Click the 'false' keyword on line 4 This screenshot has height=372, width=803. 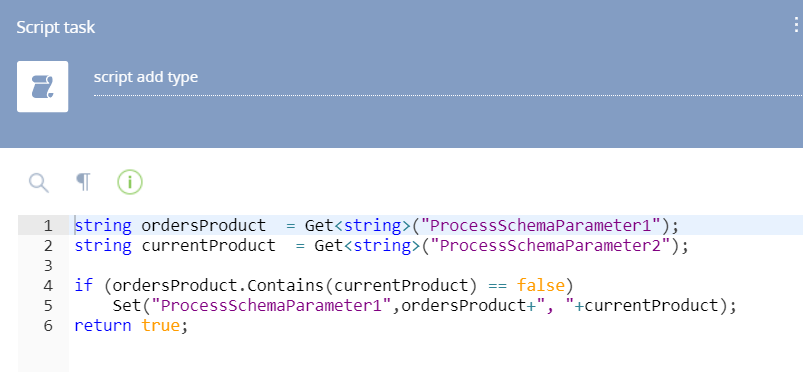click(x=540, y=285)
